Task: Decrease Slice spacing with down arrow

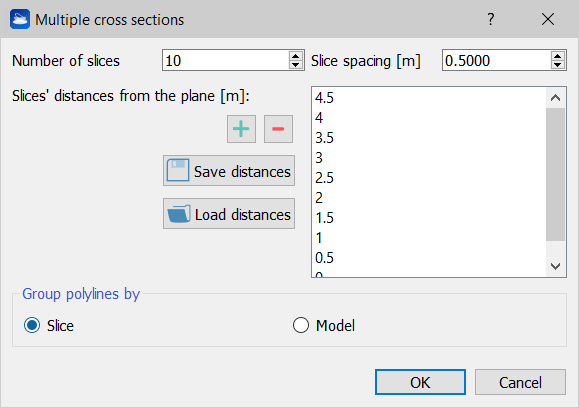Action: 558,65
